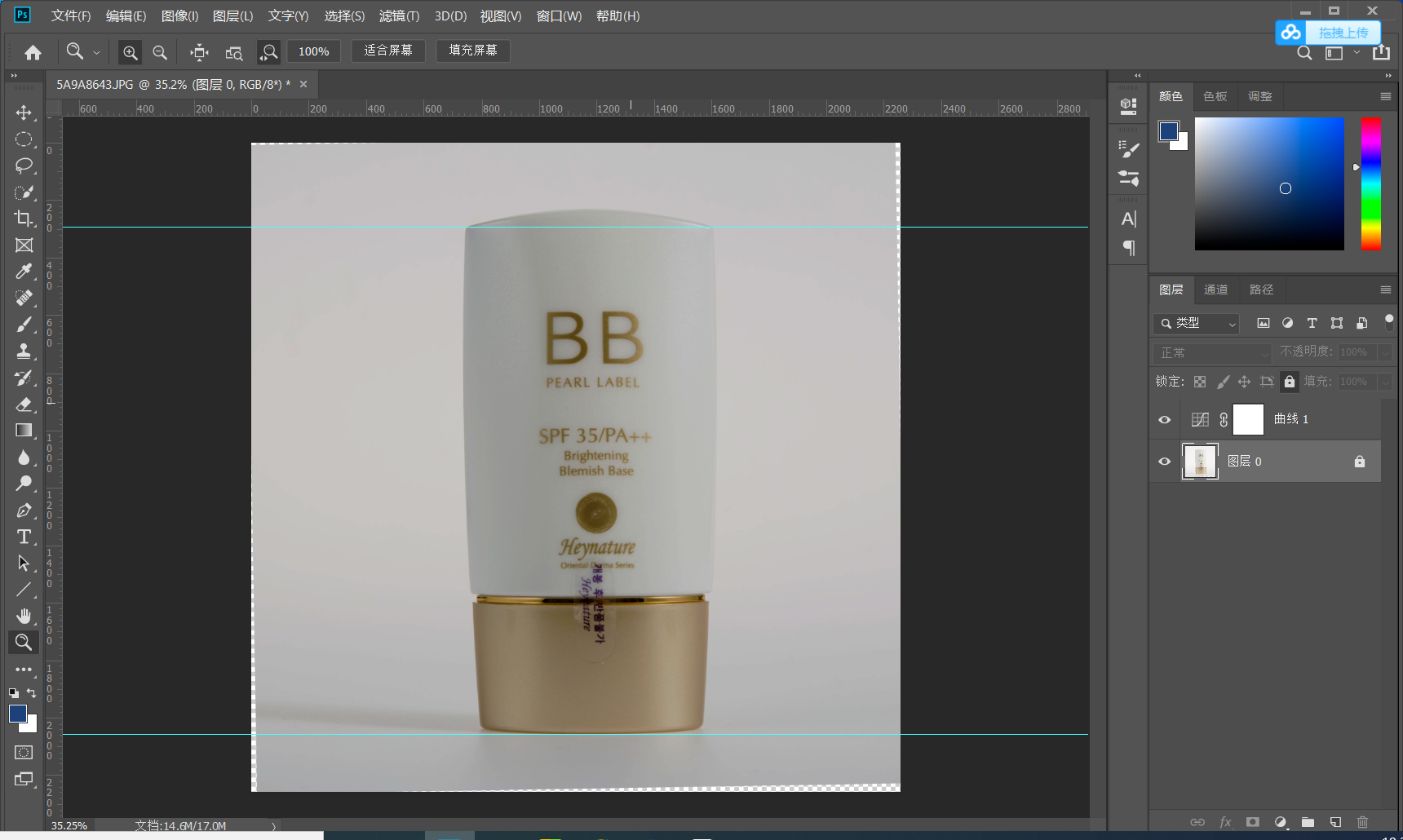1403x840 pixels.
Task: Switch to the 路径 tab
Action: [x=1261, y=290]
